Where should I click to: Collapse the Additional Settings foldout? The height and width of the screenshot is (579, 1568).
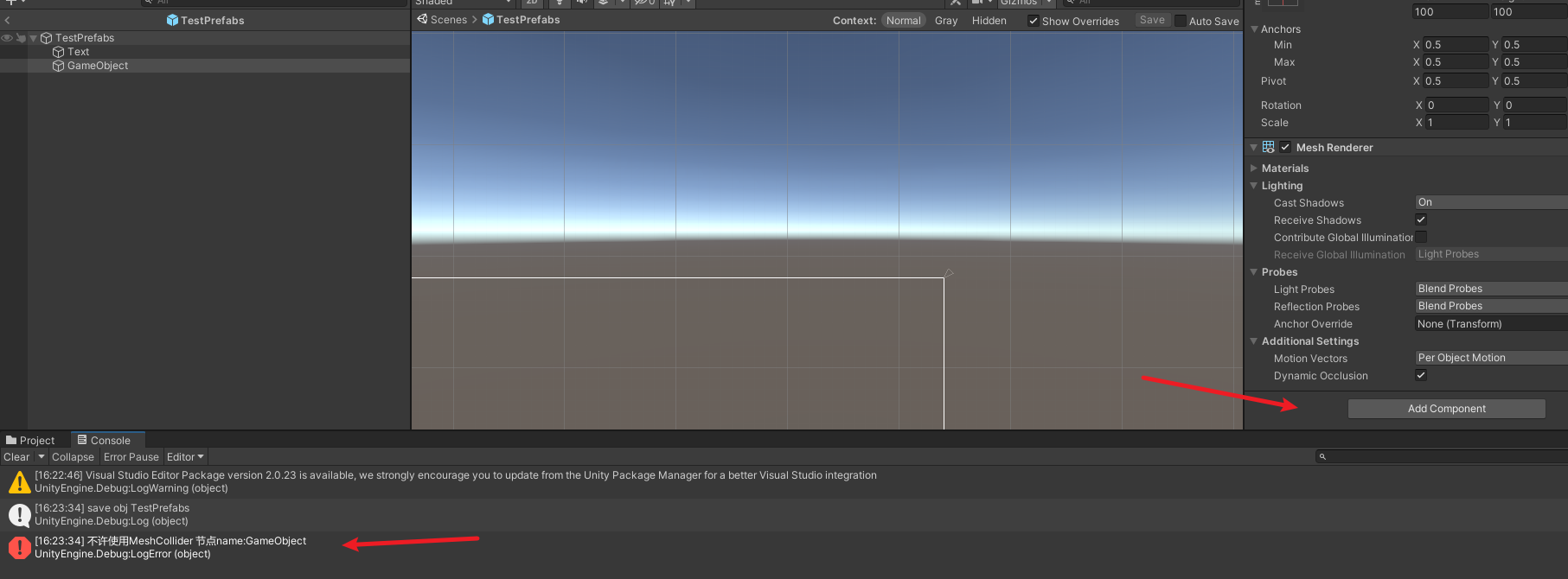[x=1254, y=341]
